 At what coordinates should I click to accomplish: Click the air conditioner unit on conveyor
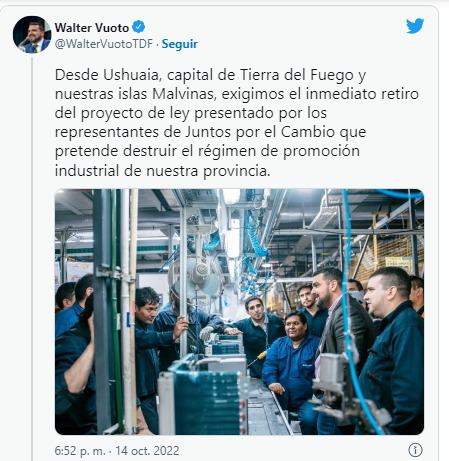[x=203, y=398]
